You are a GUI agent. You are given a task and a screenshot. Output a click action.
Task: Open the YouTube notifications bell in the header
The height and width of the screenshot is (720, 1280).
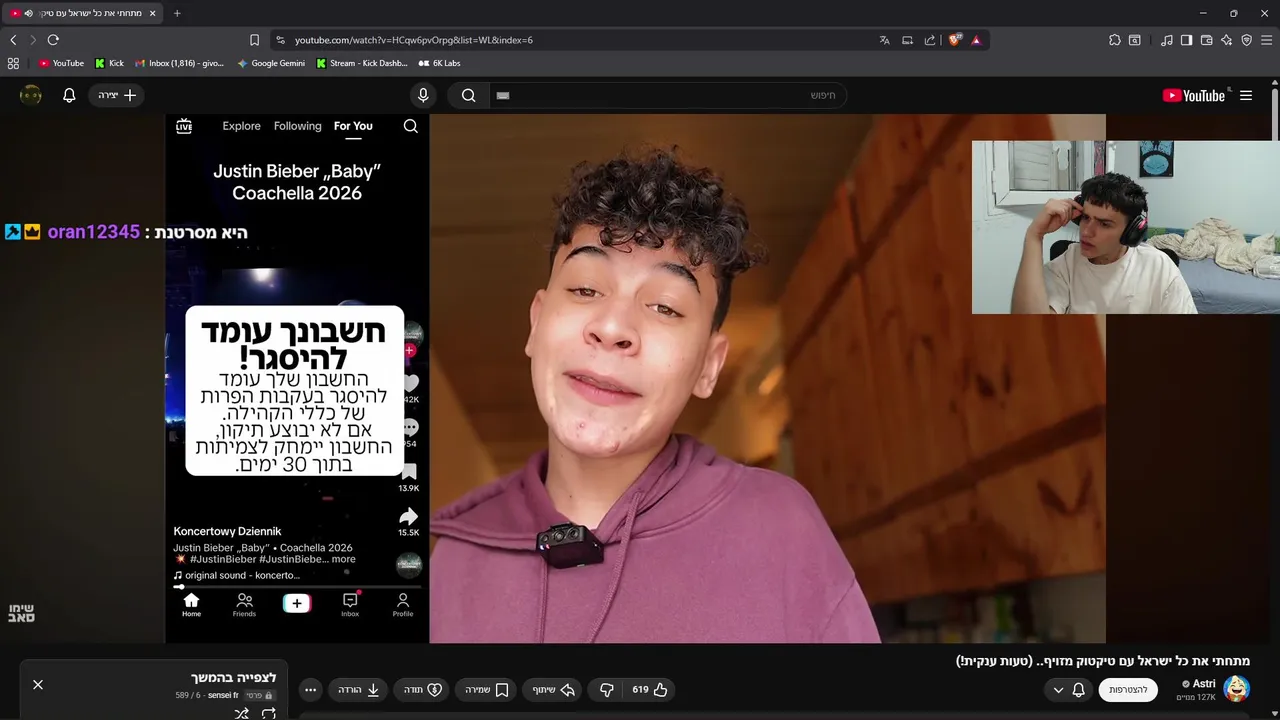[x=69, y=95]
